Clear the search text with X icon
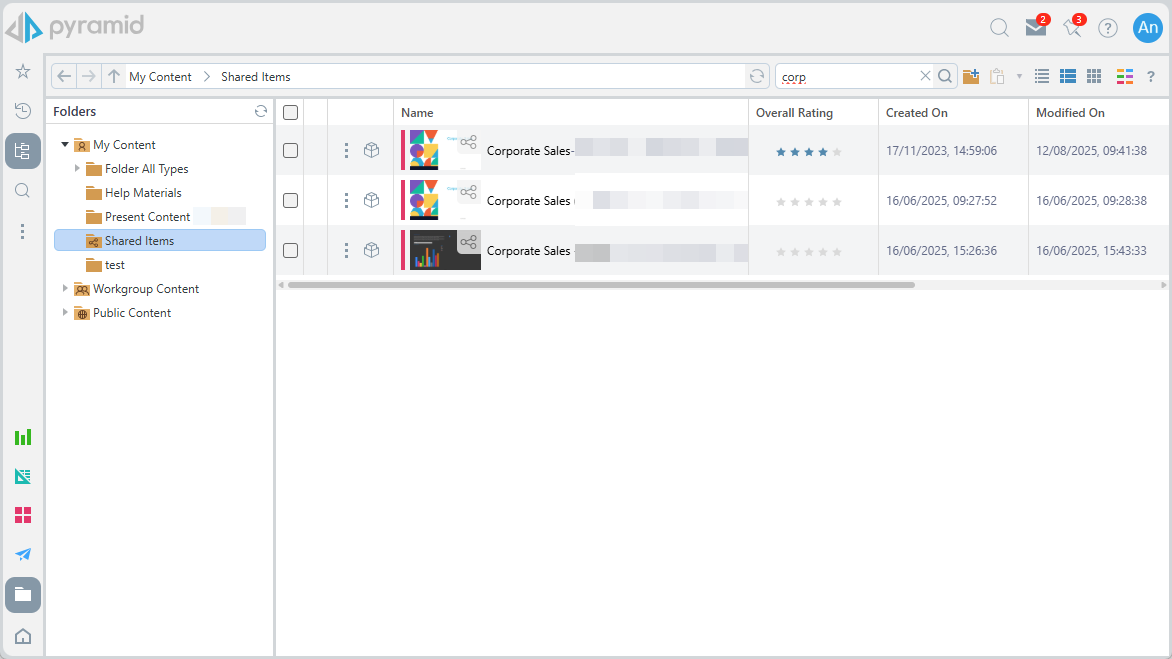Image resolution: width=1172 pixels, height=659 pixels. [925, 76]
